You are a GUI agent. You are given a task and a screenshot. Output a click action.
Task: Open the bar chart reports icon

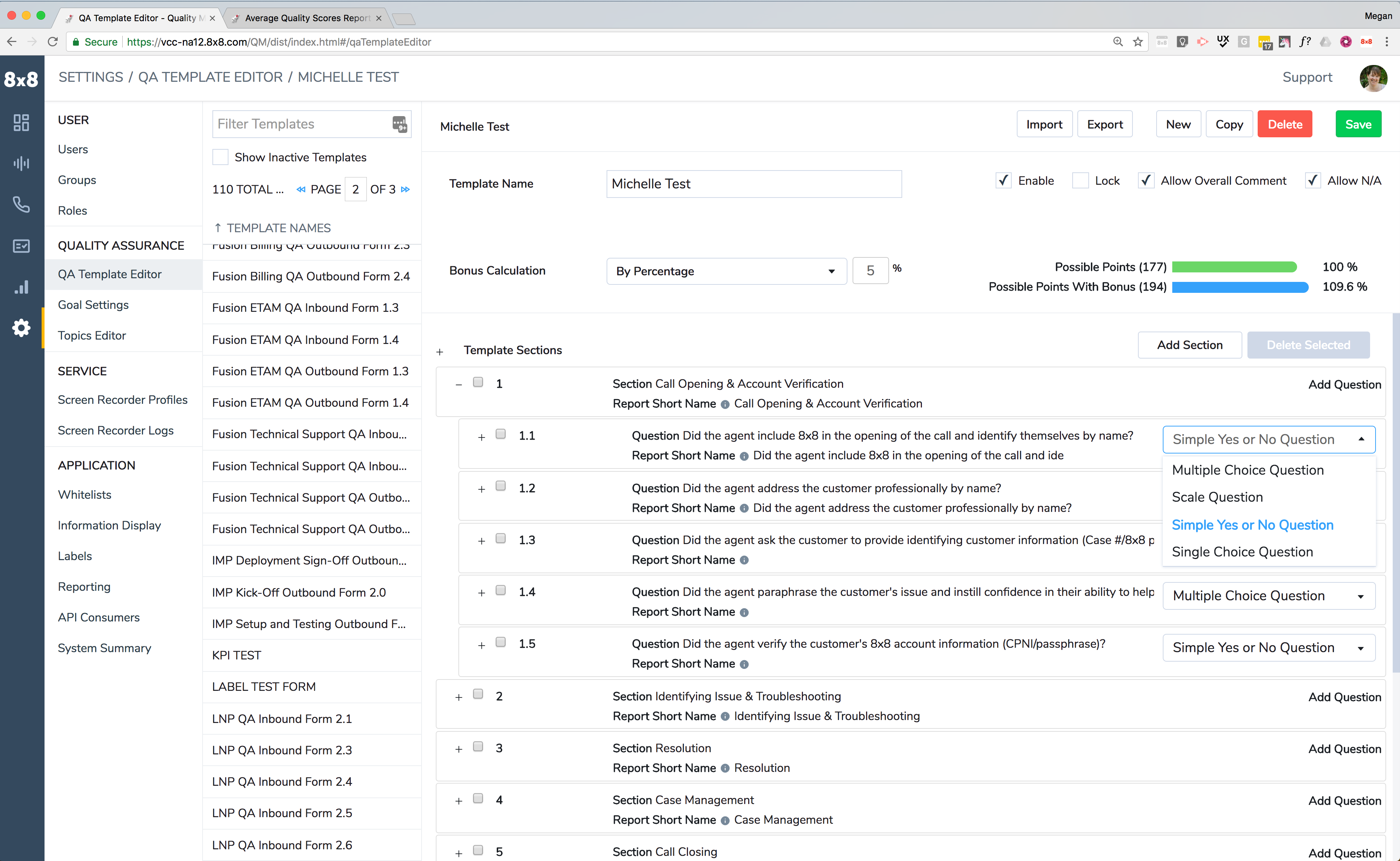pyautogui.click(x=21, y=287)
